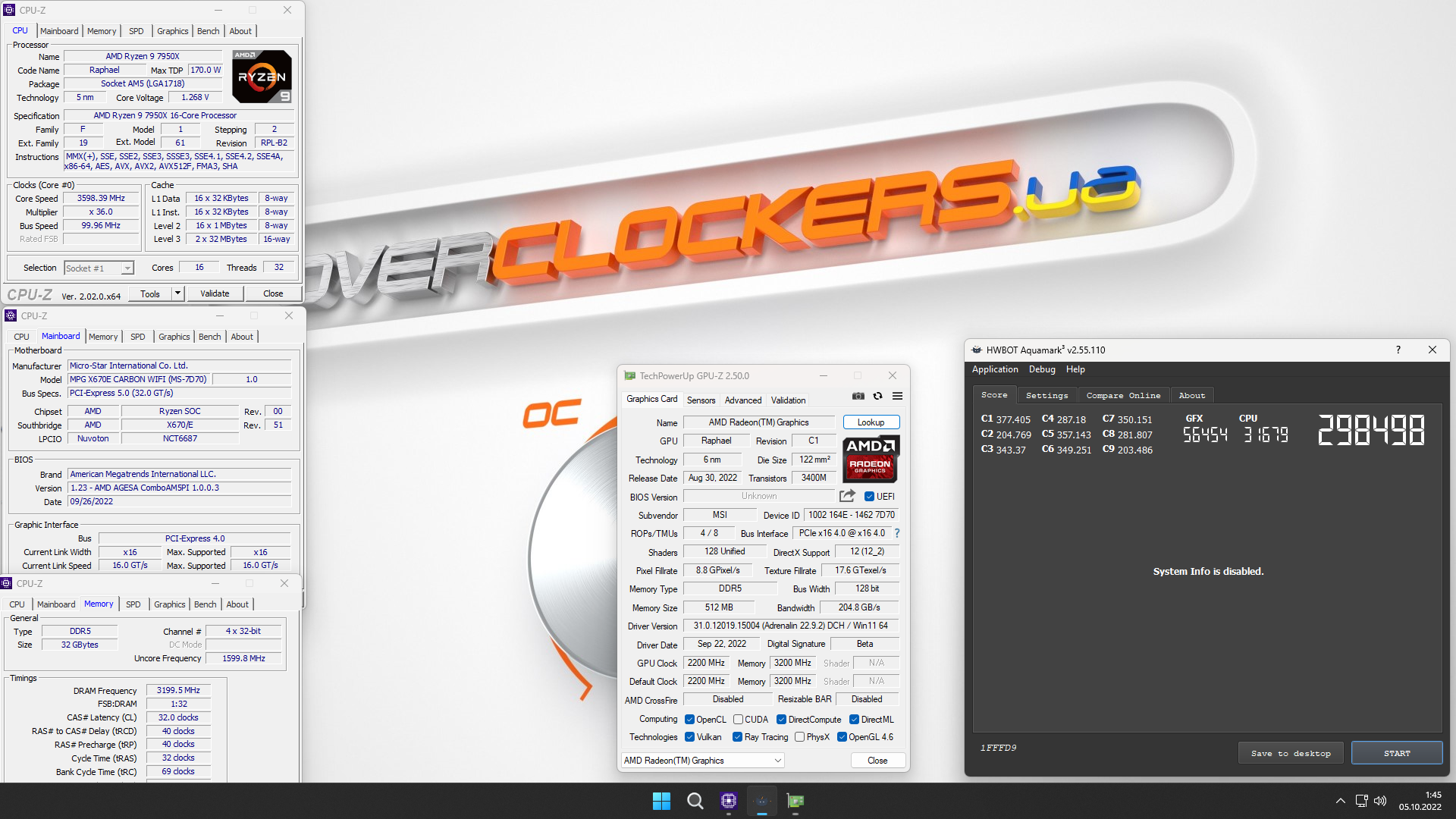1456x819 pixels.
Task: Click the top CPU-Z window title icon
Action: [9, 10]
